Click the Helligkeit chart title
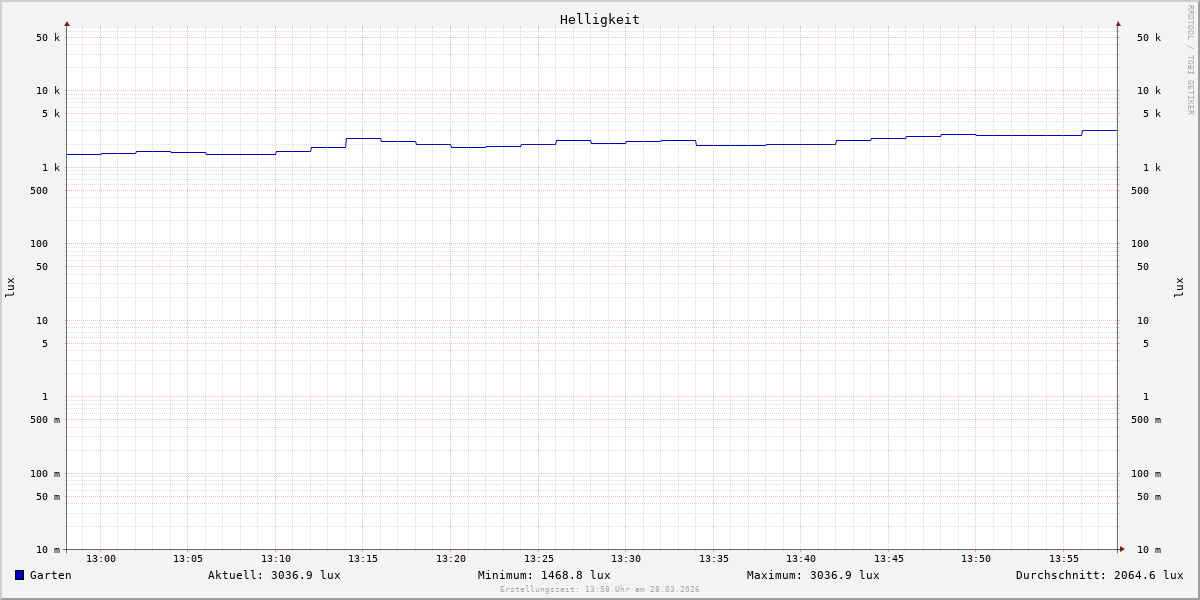The image size is (1200, 600). (x=599, y=19)
